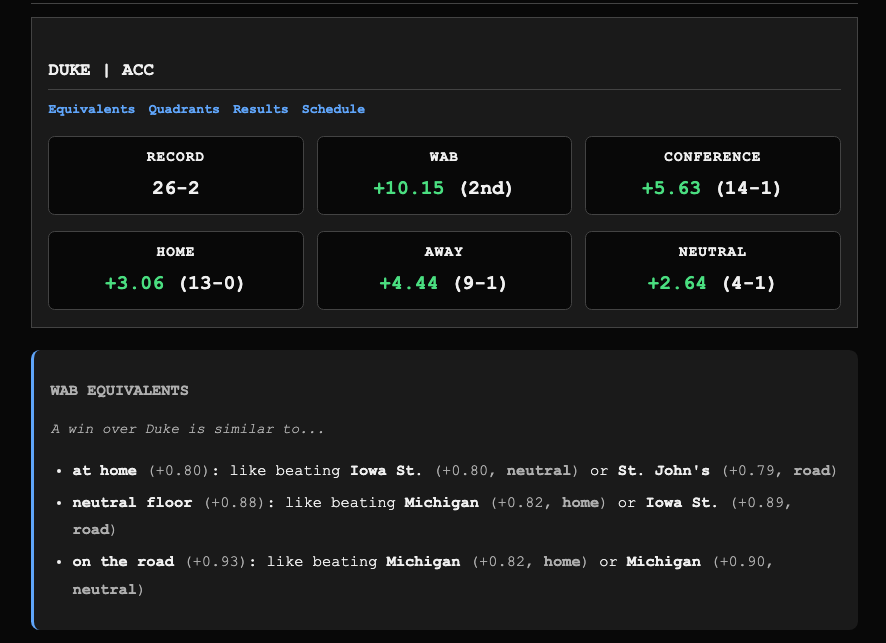Image resolution: width=886 pixels, height=643 pixels.
Task: Open the Results link
Action: tap(260, 109)
